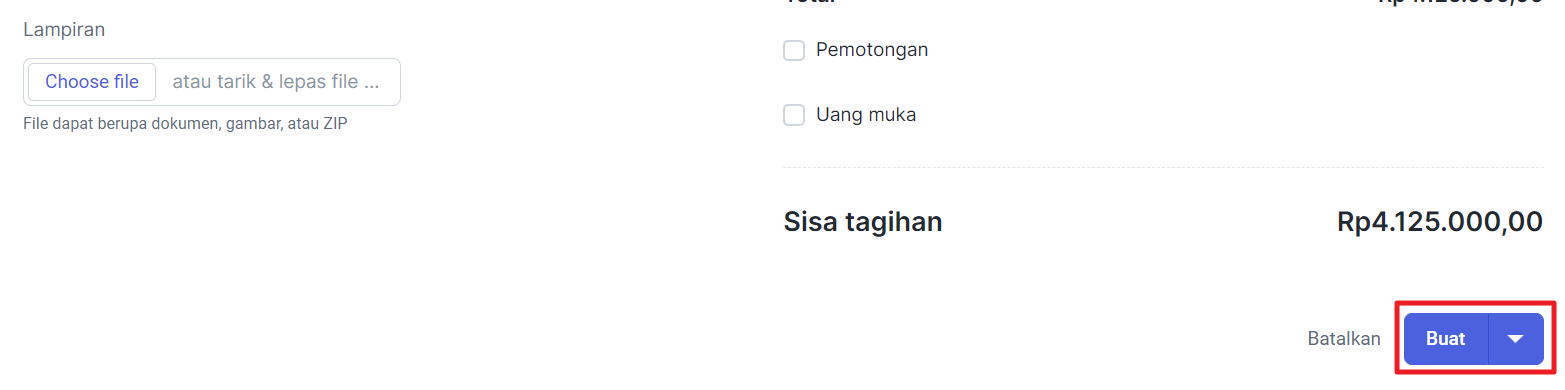Click the Buat button to create
Viewport: 1565px width, 390px height.
point(1446,339)
